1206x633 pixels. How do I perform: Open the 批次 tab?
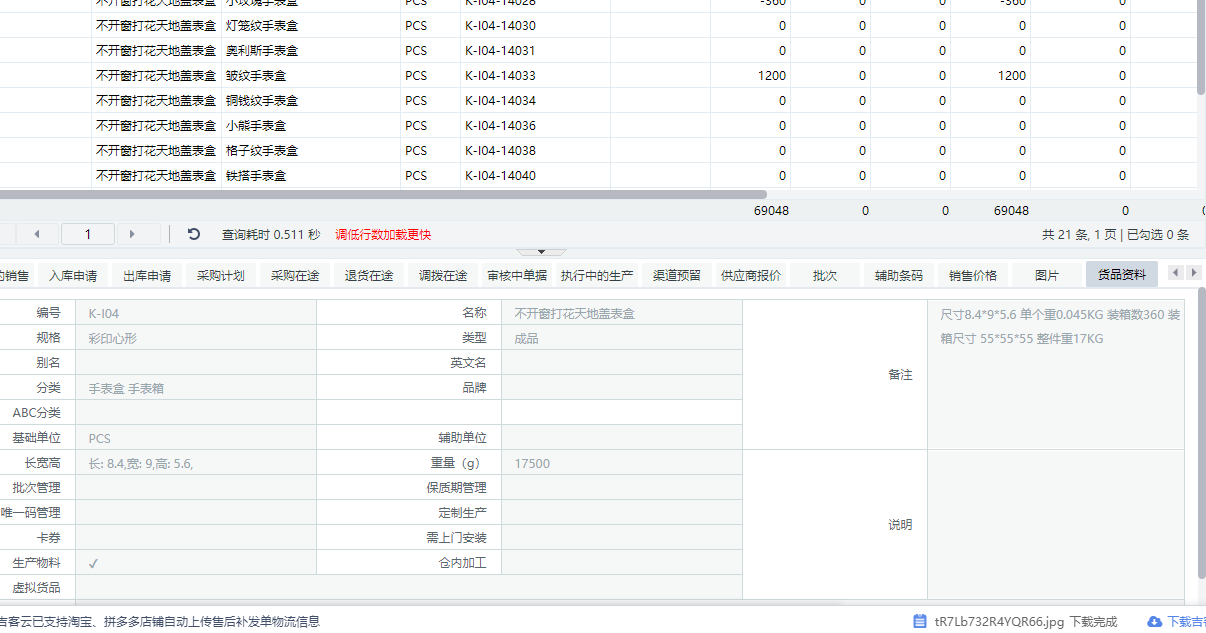[825, 275]
